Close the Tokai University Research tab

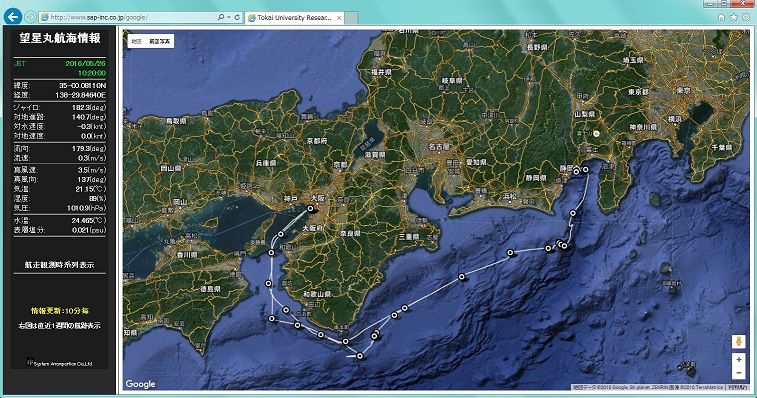pyautogui.click(x=339, y=18)
